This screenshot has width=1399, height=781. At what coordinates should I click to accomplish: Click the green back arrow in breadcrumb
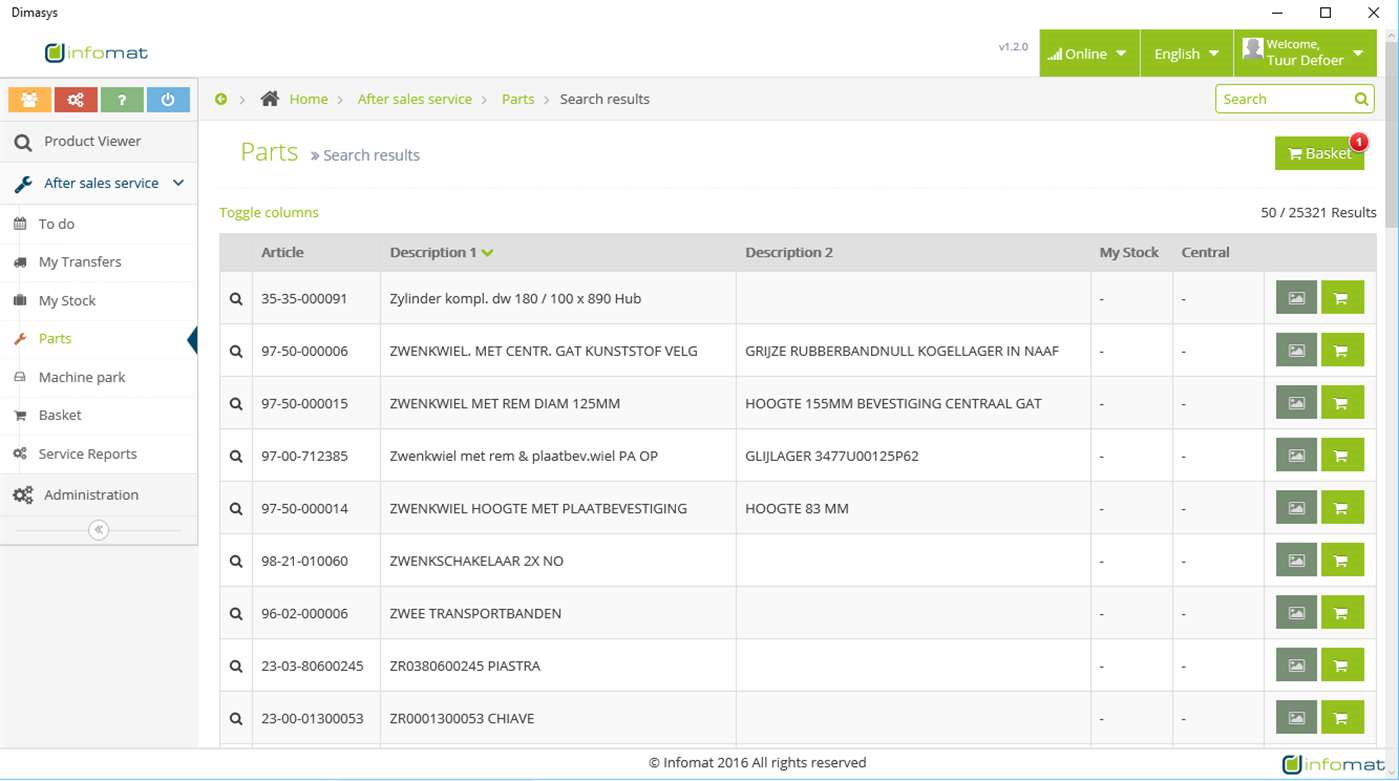click(221, 99)
